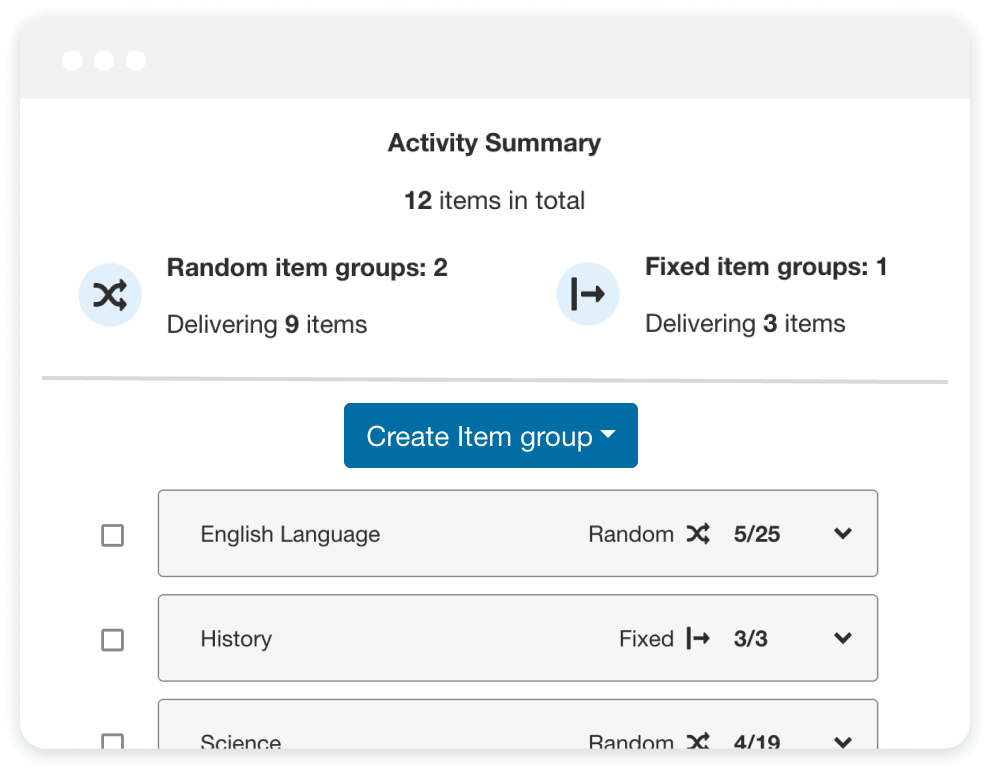
Task: Click the Fixed label in History row
Action: click(x=646, y=639)
